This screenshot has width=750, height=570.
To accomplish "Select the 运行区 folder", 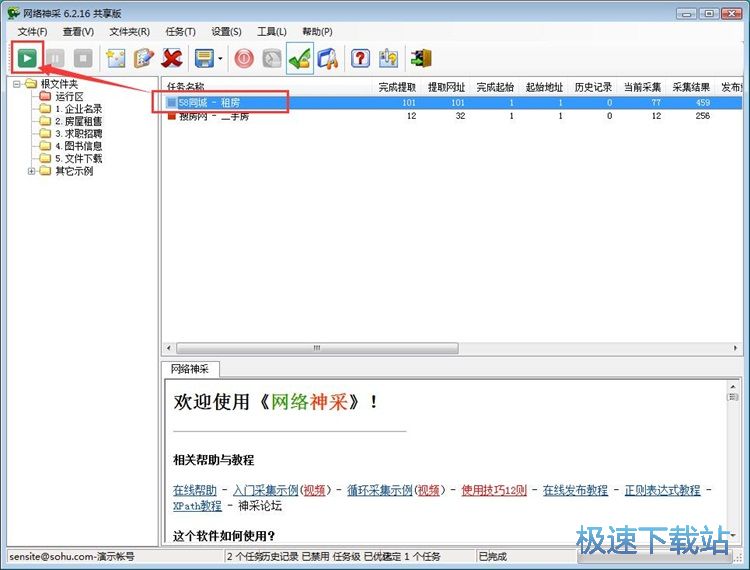I will click(69, 97).
